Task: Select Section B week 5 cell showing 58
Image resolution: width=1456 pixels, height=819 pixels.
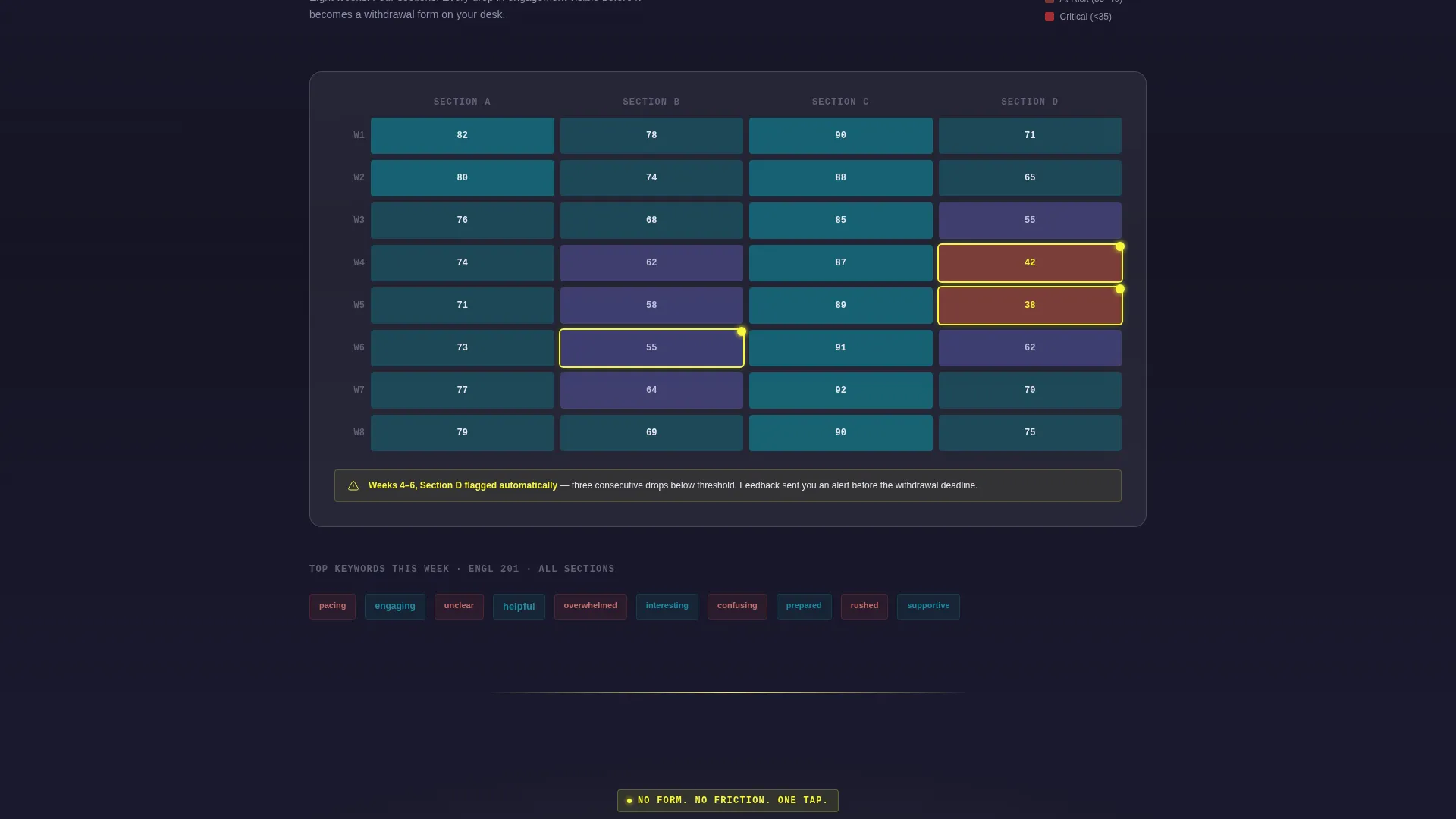Action: [651, 306]
